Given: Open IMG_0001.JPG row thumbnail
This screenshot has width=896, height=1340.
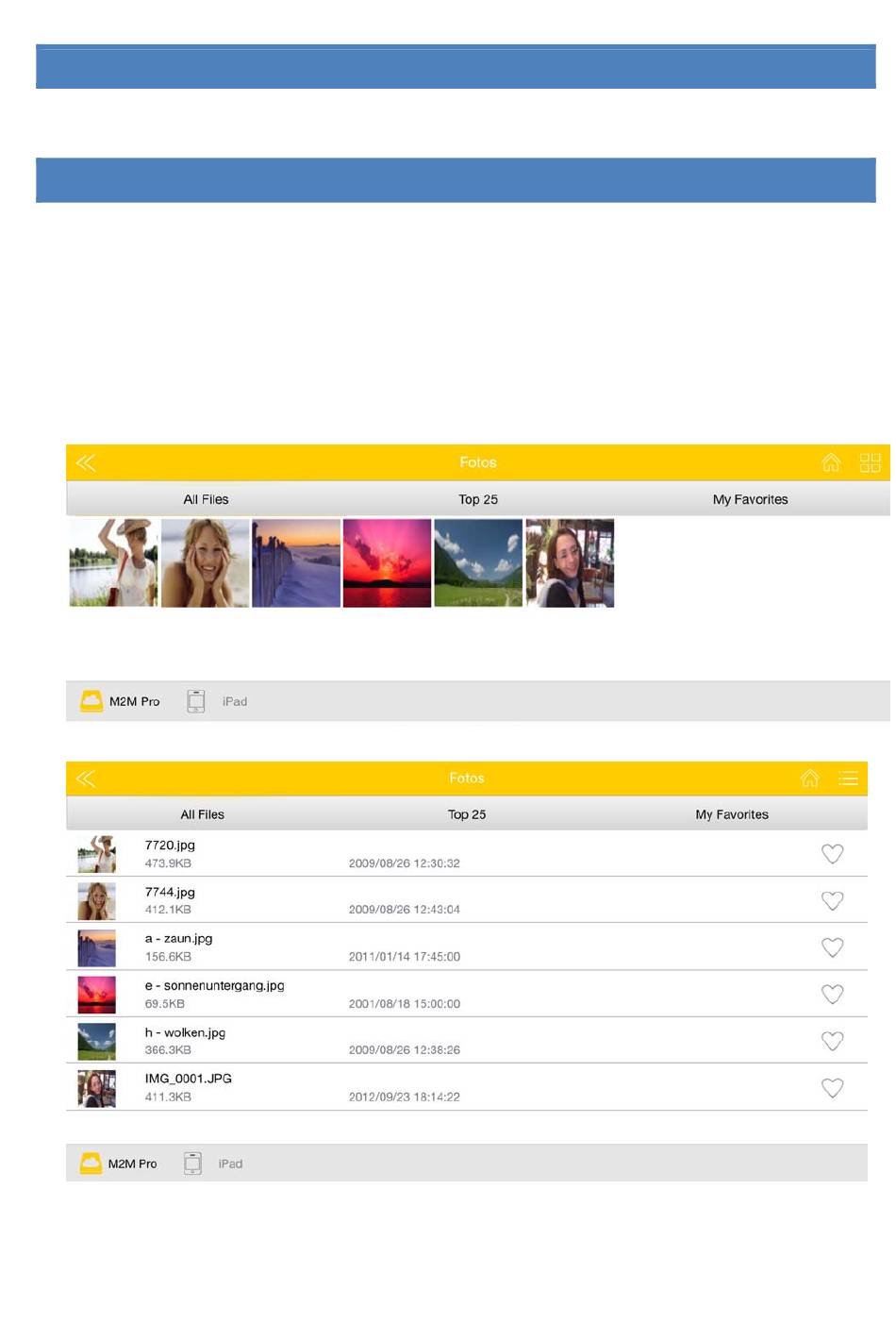Looking at the screenshot, I should tap(96, 1088).
